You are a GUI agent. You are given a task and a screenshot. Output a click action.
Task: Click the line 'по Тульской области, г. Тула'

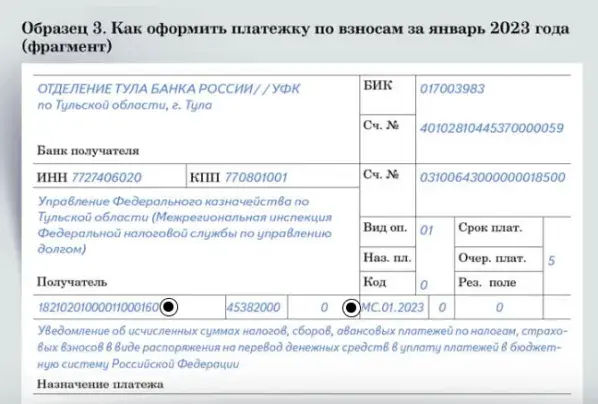pos(124,105)
